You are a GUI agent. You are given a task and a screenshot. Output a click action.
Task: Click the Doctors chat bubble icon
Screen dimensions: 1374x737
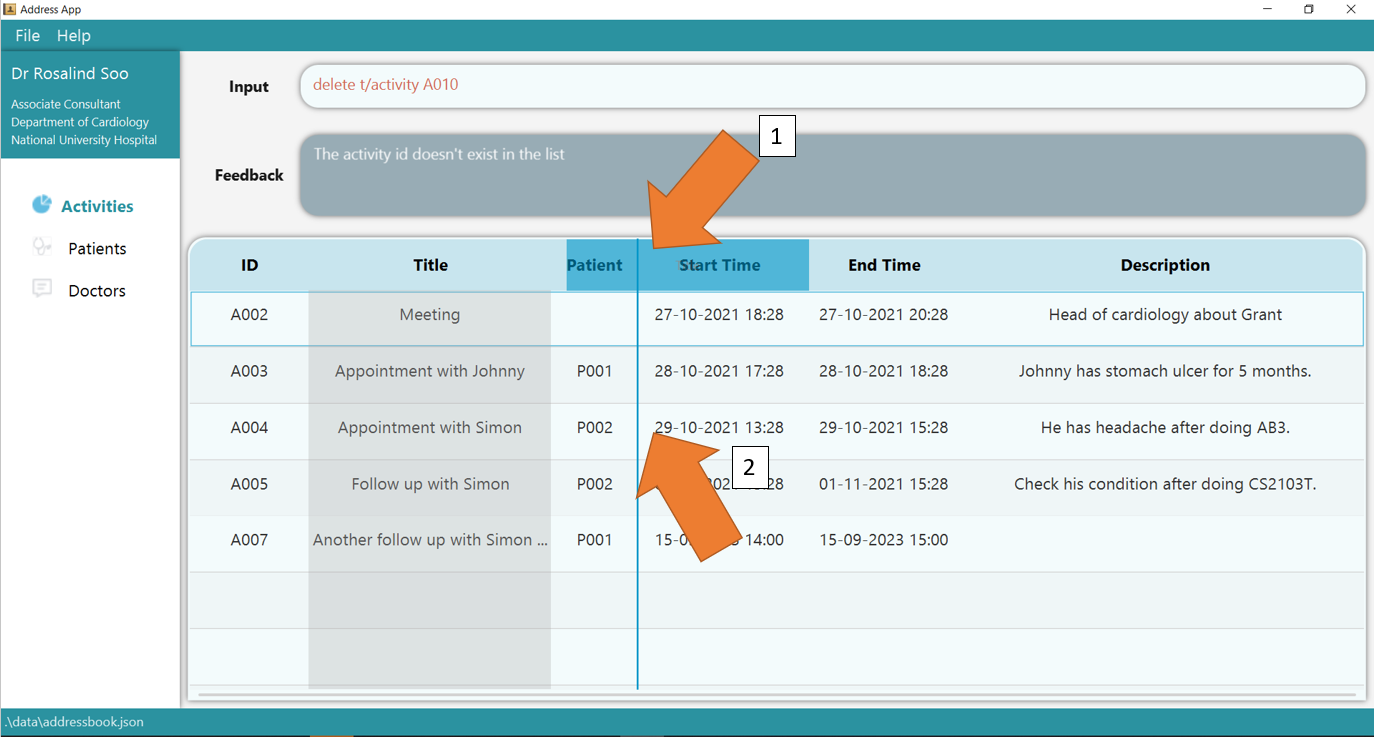[x=41, y=289]
